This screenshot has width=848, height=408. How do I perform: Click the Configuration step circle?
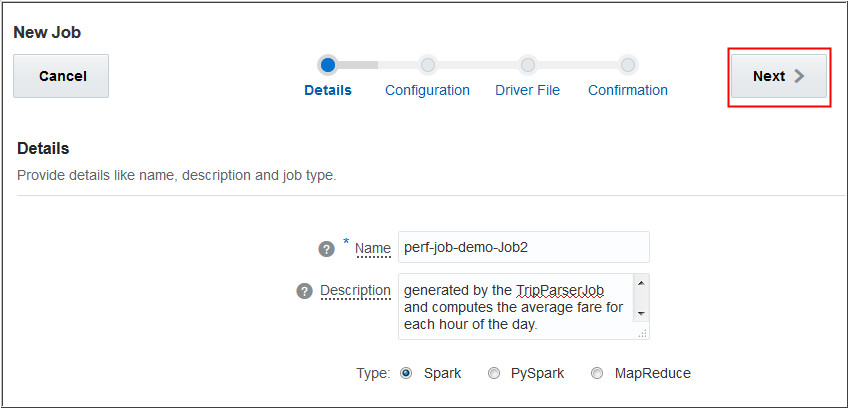427,65
